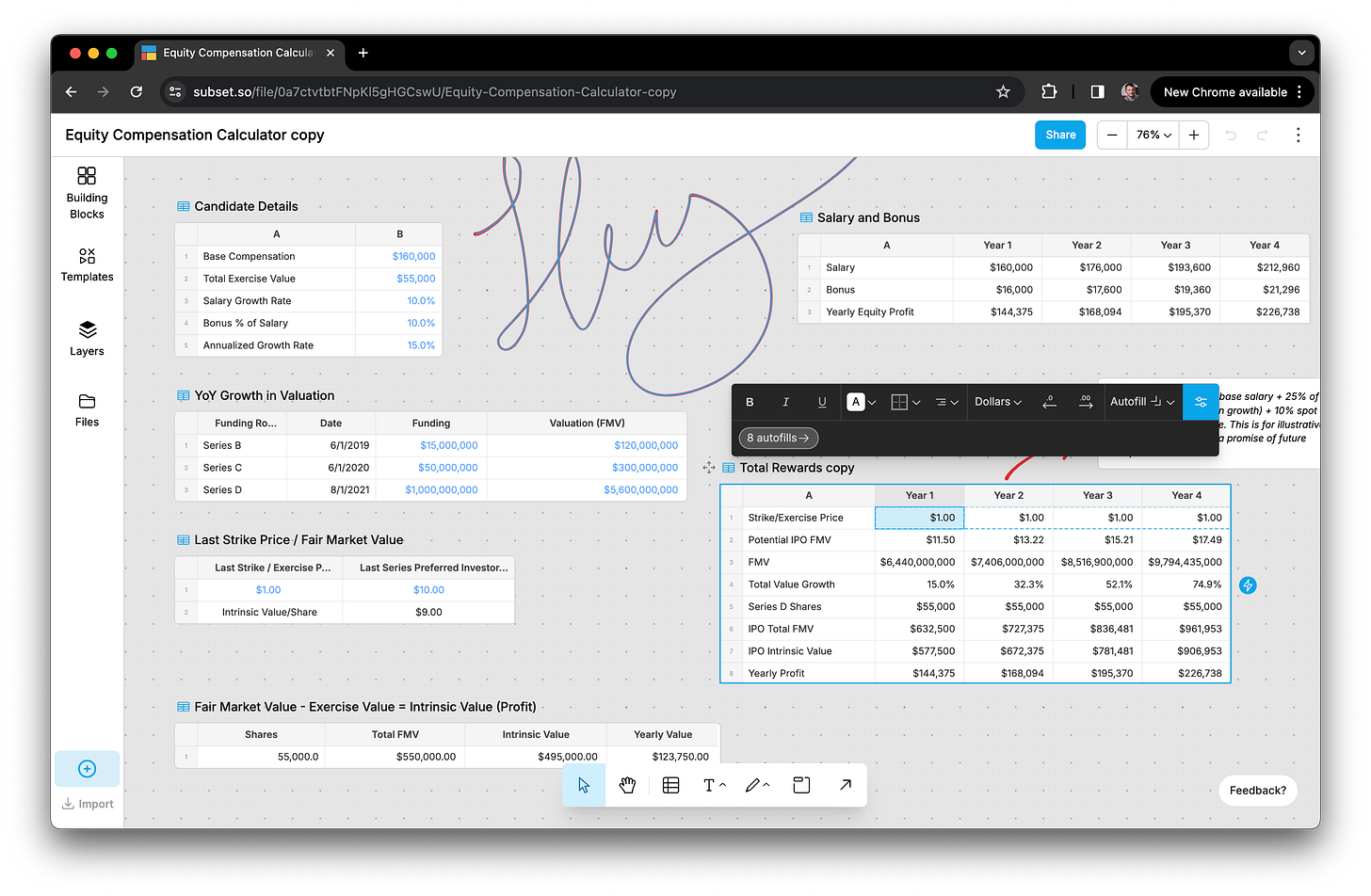
Task: Click the Import link
Action: coord(88,804)
